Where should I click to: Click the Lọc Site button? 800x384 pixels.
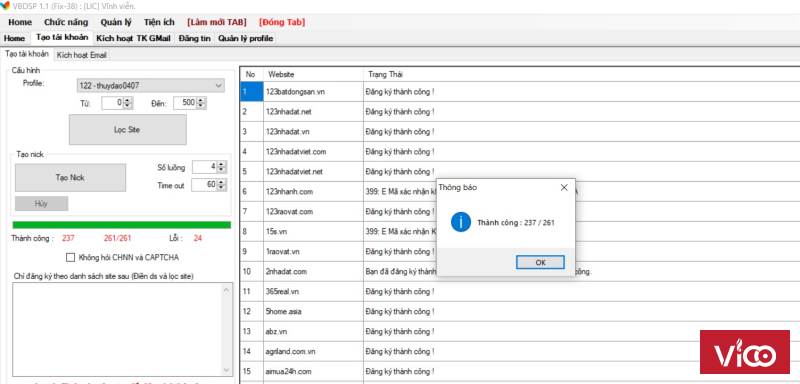click(x=128, y=130)
